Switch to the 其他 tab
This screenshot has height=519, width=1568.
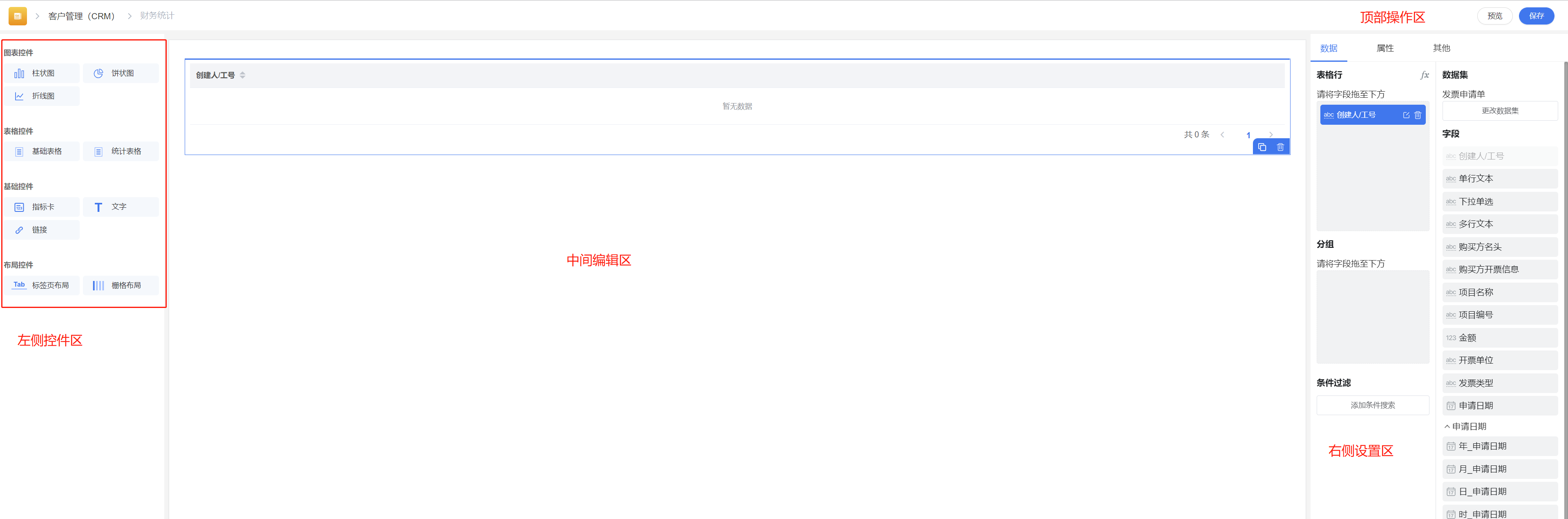tap(1441, 48)
